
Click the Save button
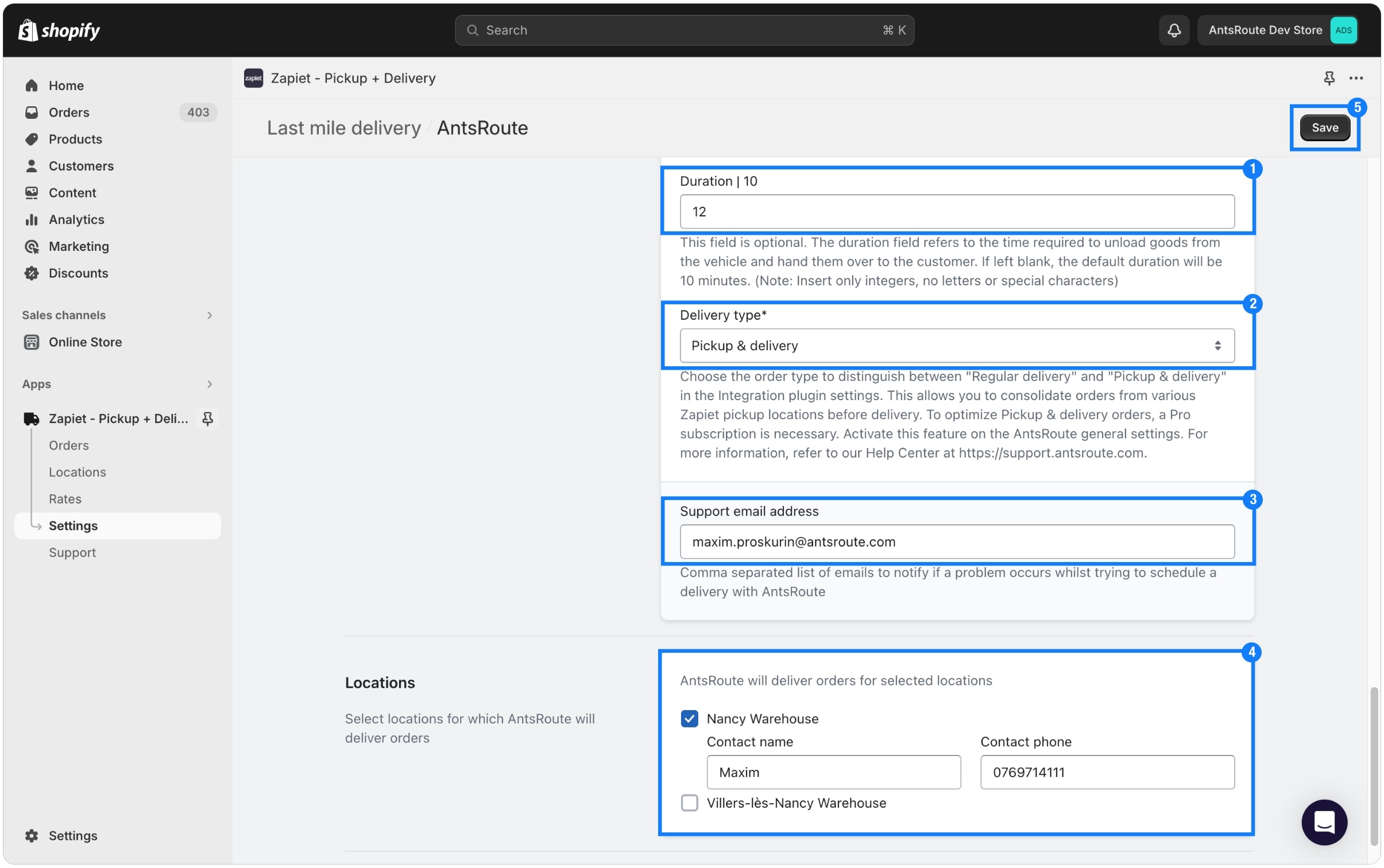pyautogui.click(x=1324, y=127)
